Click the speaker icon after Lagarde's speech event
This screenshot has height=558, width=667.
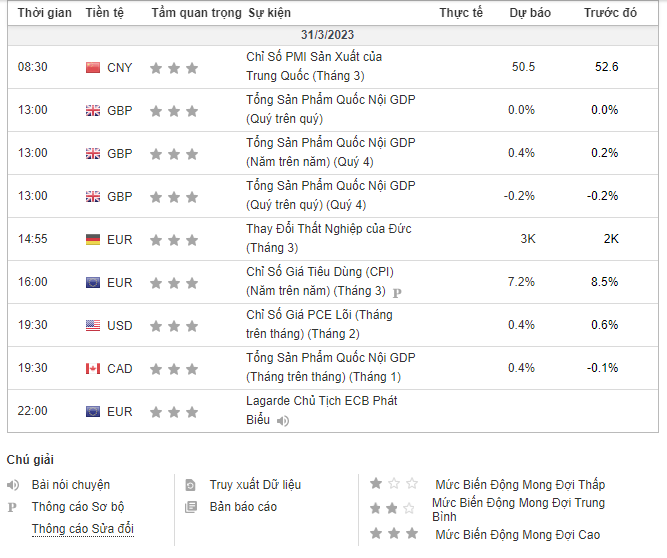[x=284, y=421]
